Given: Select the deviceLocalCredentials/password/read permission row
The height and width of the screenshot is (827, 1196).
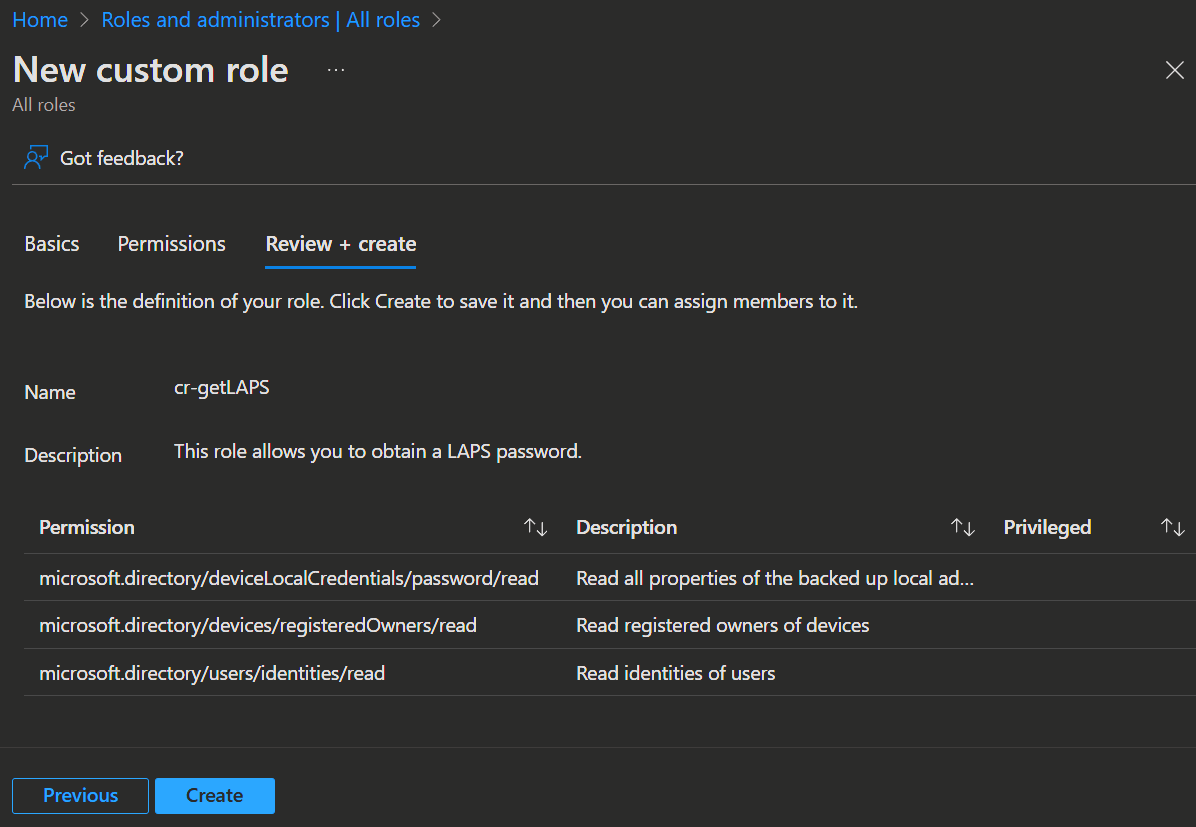Looking at the screenshot, I should tap(289, 578).
